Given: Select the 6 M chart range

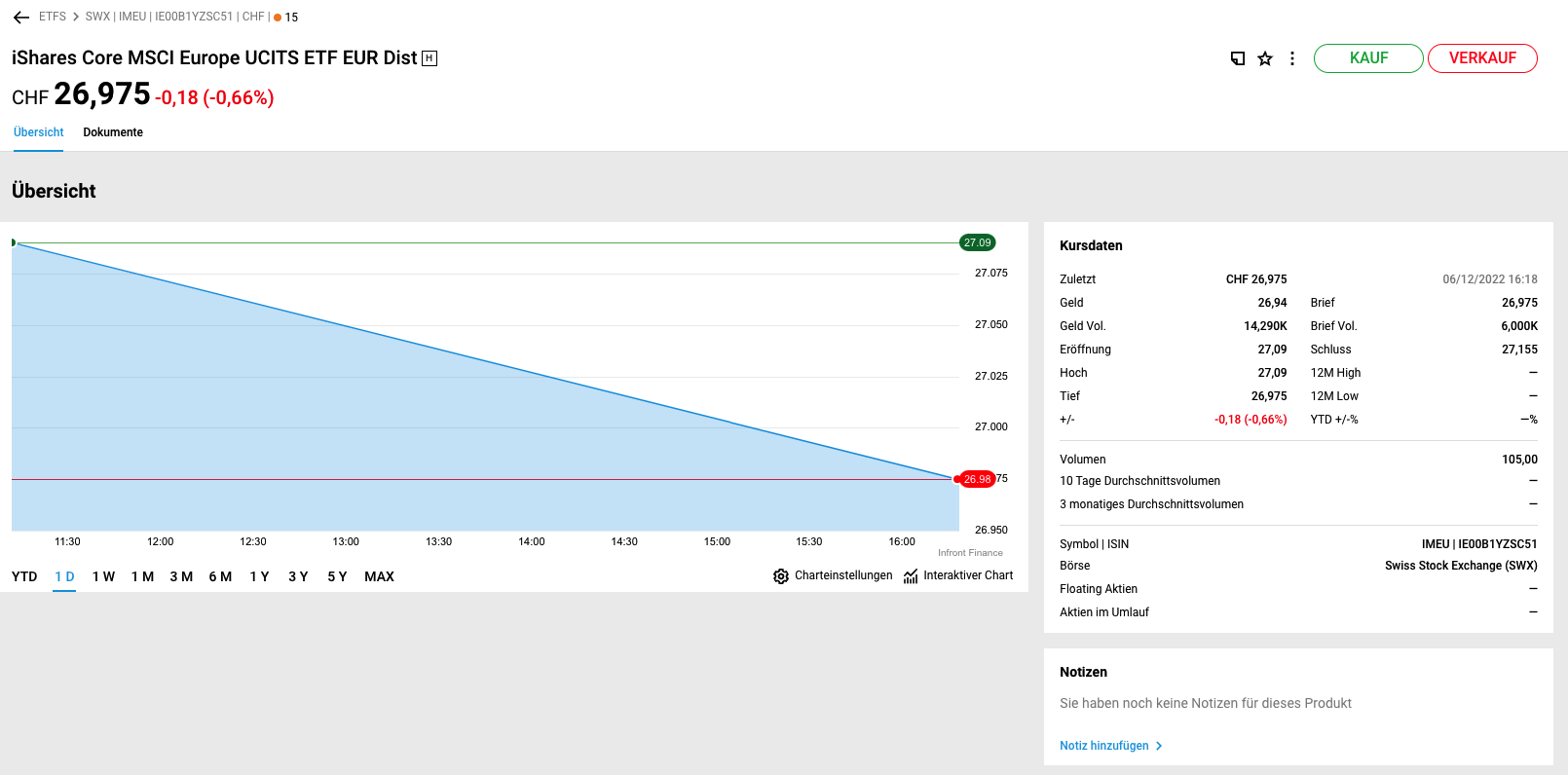Looking at the screenshot, I should (x=220, y=576).
